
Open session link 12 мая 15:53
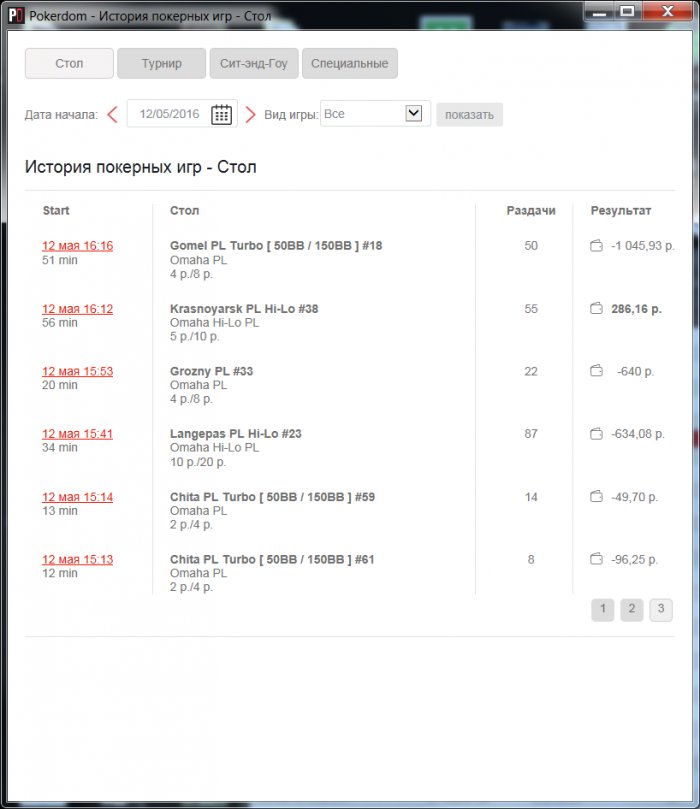pos(77,371)
